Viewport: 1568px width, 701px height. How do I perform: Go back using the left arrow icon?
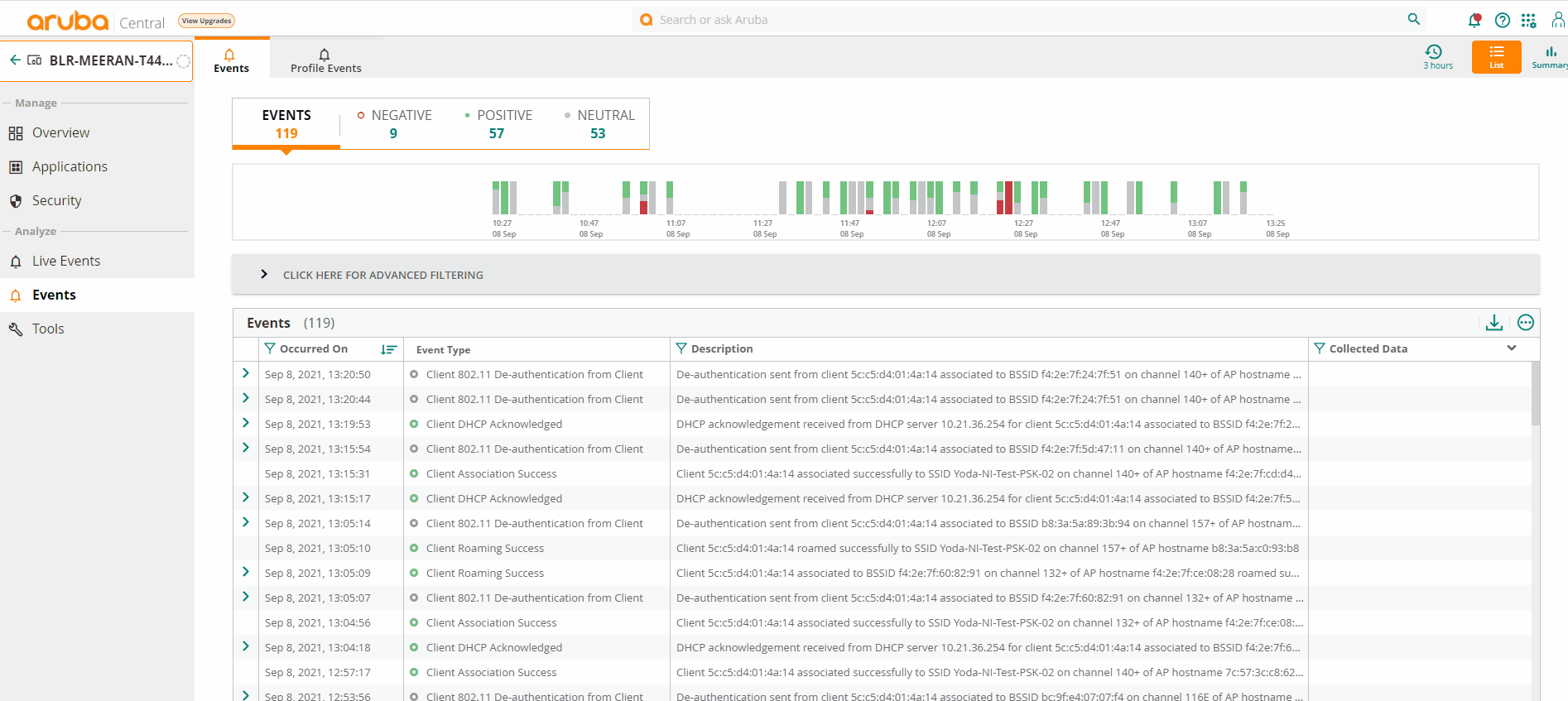[x=15, y=60]
